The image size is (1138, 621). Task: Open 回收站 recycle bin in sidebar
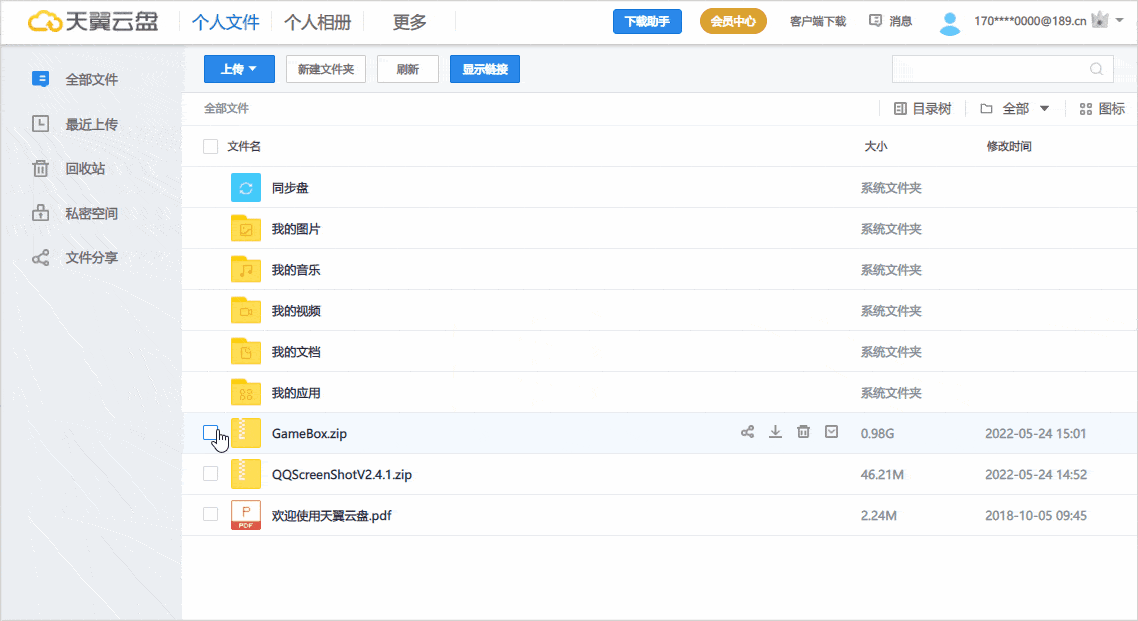tap(84, 168)
